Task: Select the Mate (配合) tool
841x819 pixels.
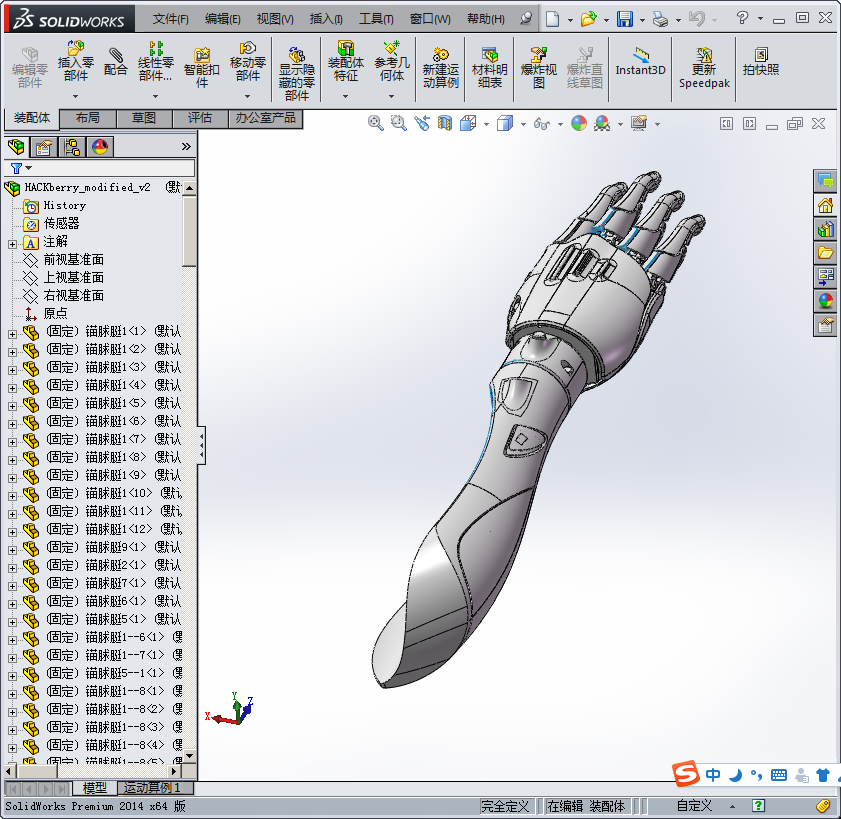Action: 115,62
